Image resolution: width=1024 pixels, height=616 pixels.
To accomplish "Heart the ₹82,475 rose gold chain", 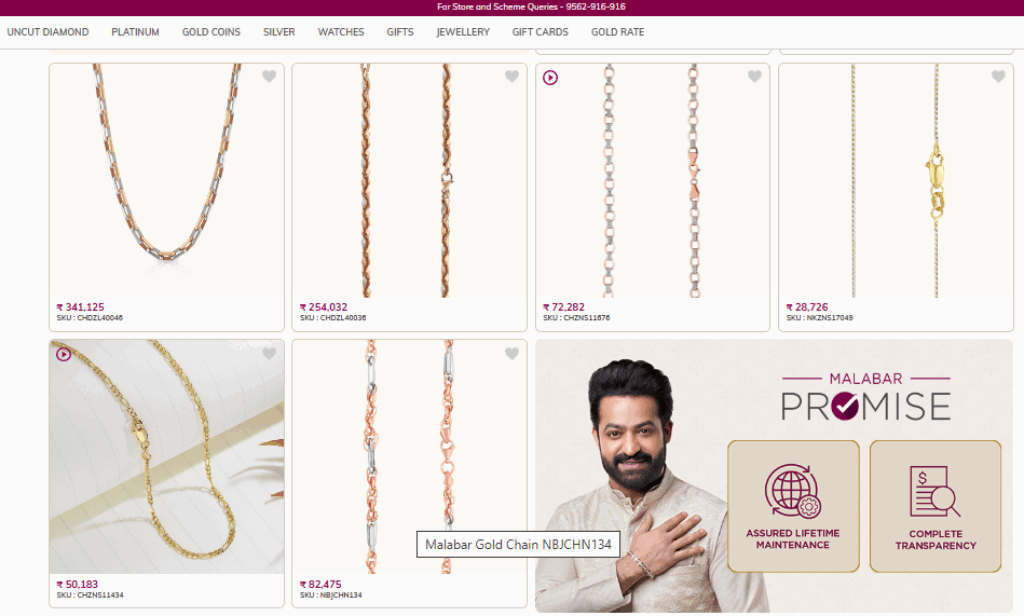I will click(x=512, y=353).
